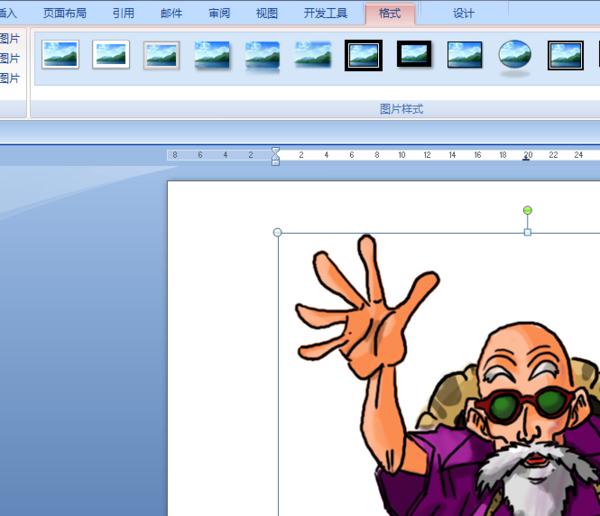This screenshot has width=600, height=516.
Task: Apply the compound black frame style
Action: (x=566, y=55)
